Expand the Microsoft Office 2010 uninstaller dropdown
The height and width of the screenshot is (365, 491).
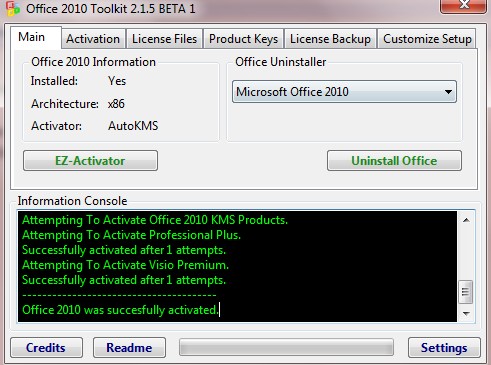coord(344,91)
